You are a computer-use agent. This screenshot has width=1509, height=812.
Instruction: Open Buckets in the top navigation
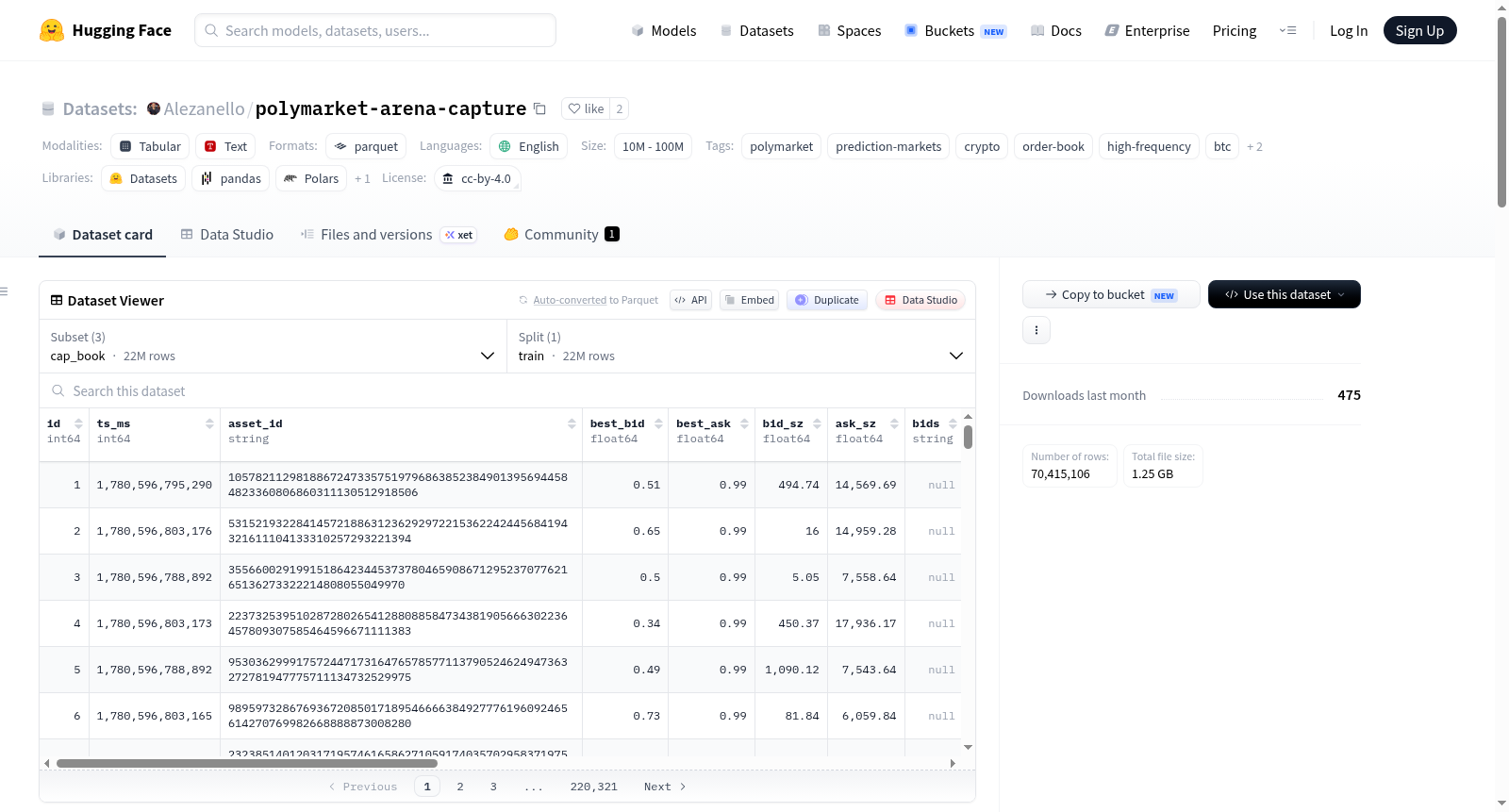(x=955, y=30)
